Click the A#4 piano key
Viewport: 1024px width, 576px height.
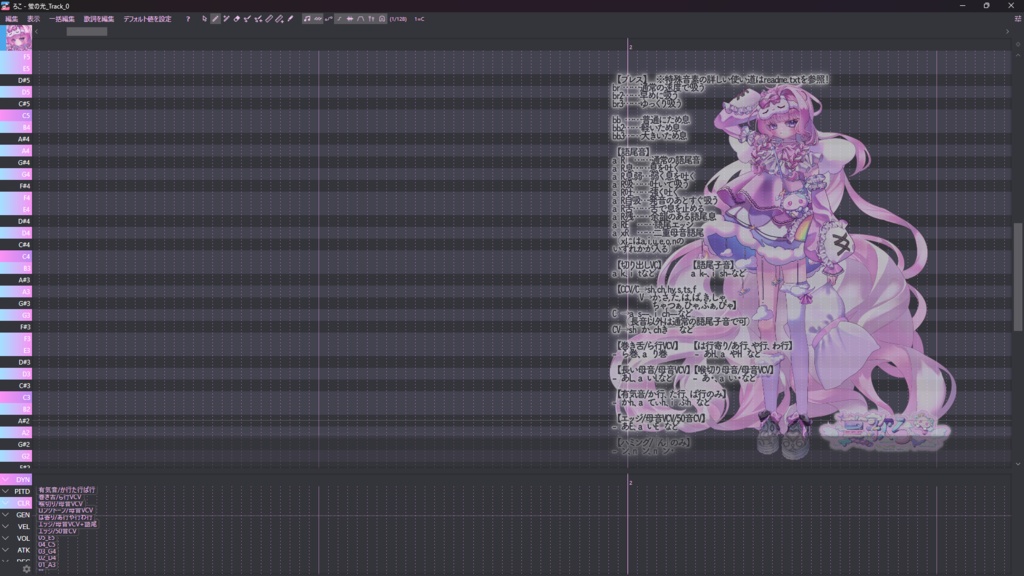pyautogui.click(x=16, y=139)
